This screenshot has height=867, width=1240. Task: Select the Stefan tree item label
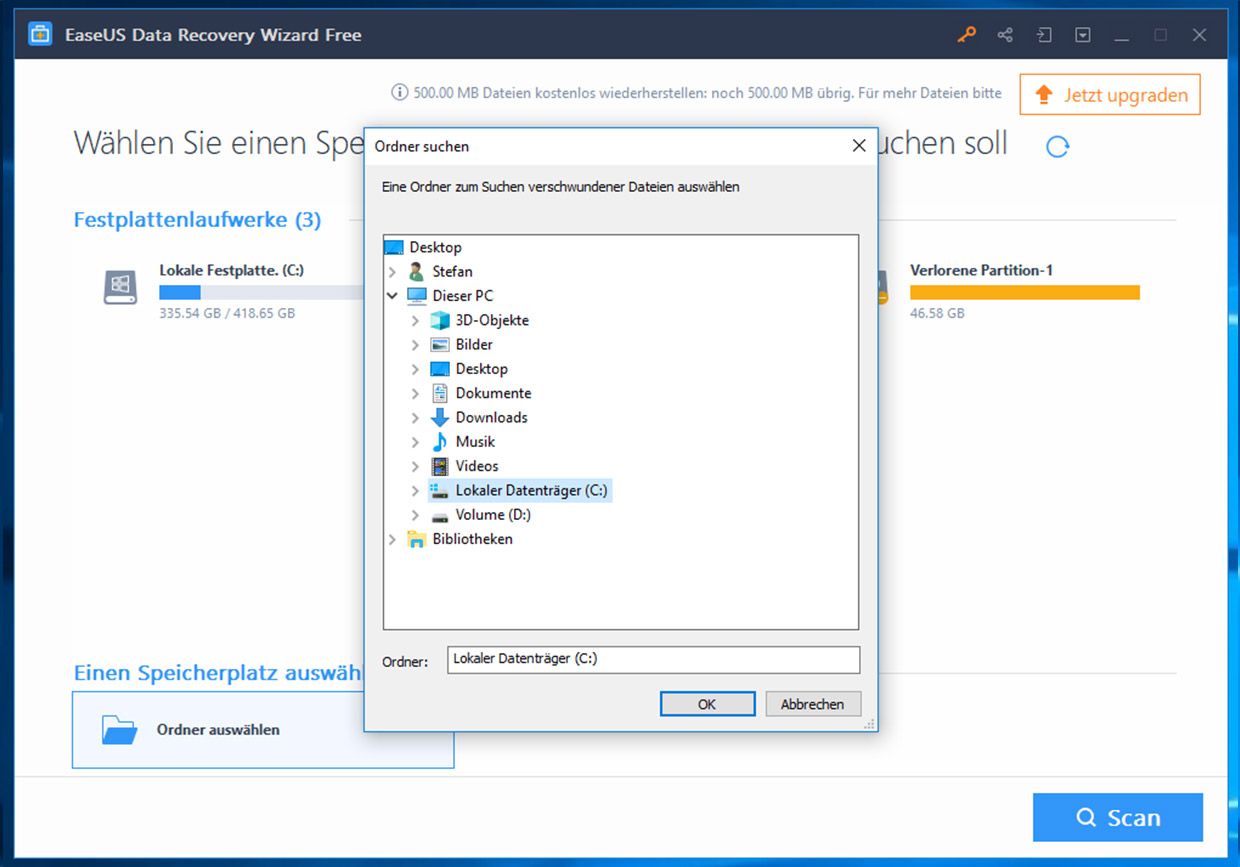pos(452,272)
